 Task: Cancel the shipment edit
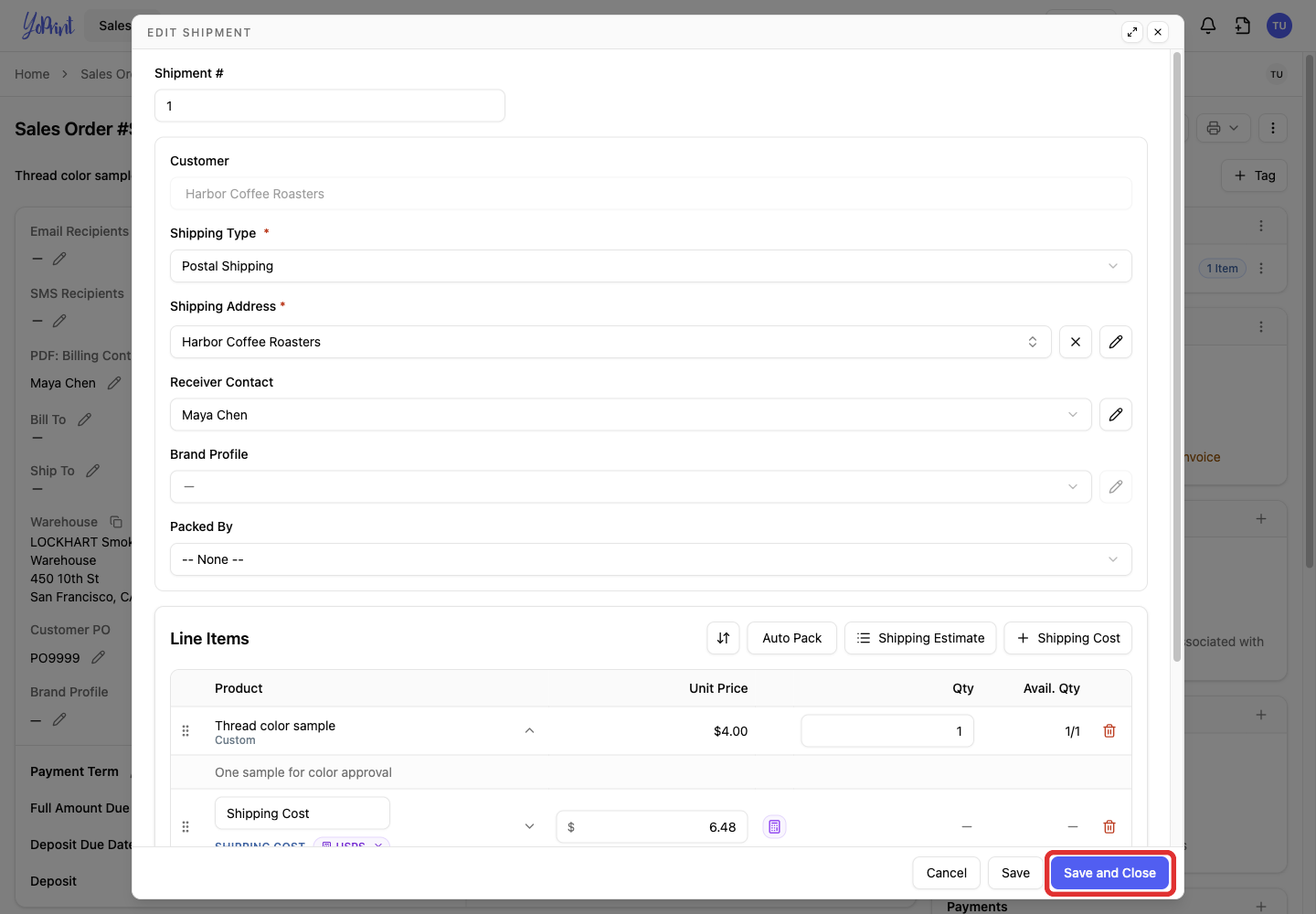pyautogui.click(x=947, y=873)
